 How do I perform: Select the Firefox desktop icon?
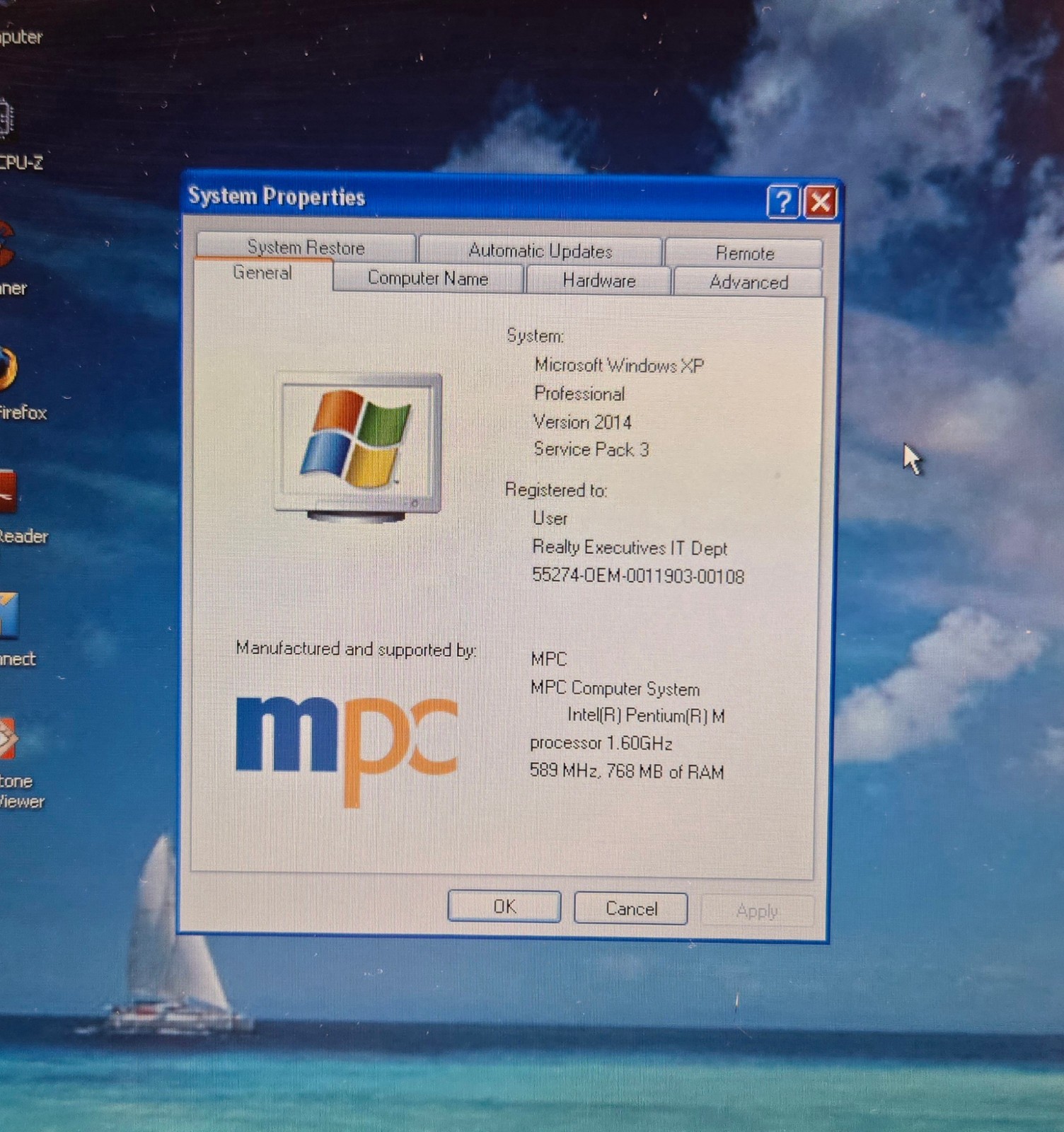(20, 383)
